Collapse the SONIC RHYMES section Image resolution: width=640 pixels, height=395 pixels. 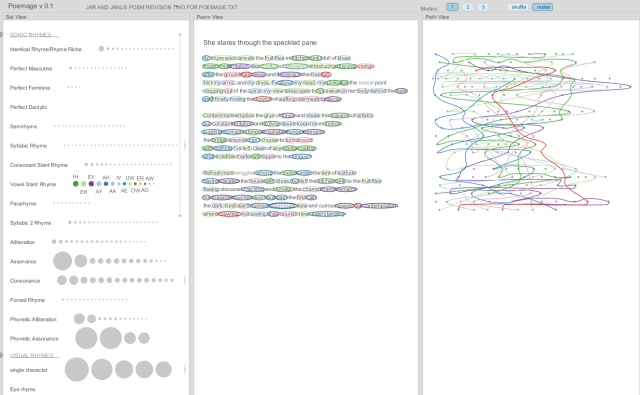click(1, 35)
